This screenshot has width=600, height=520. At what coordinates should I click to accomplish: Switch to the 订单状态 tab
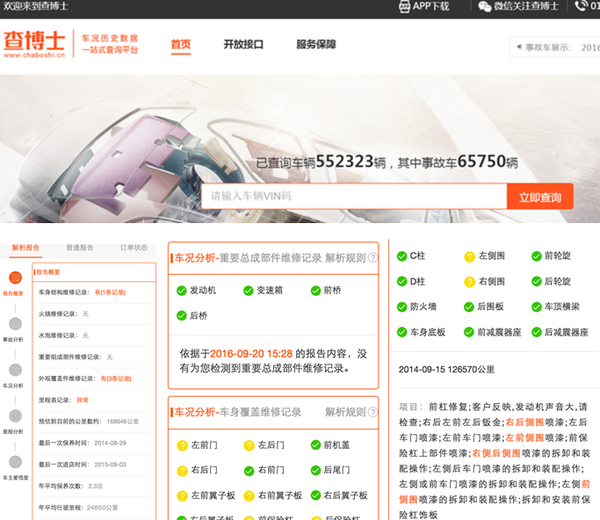[x=134, y=248]
